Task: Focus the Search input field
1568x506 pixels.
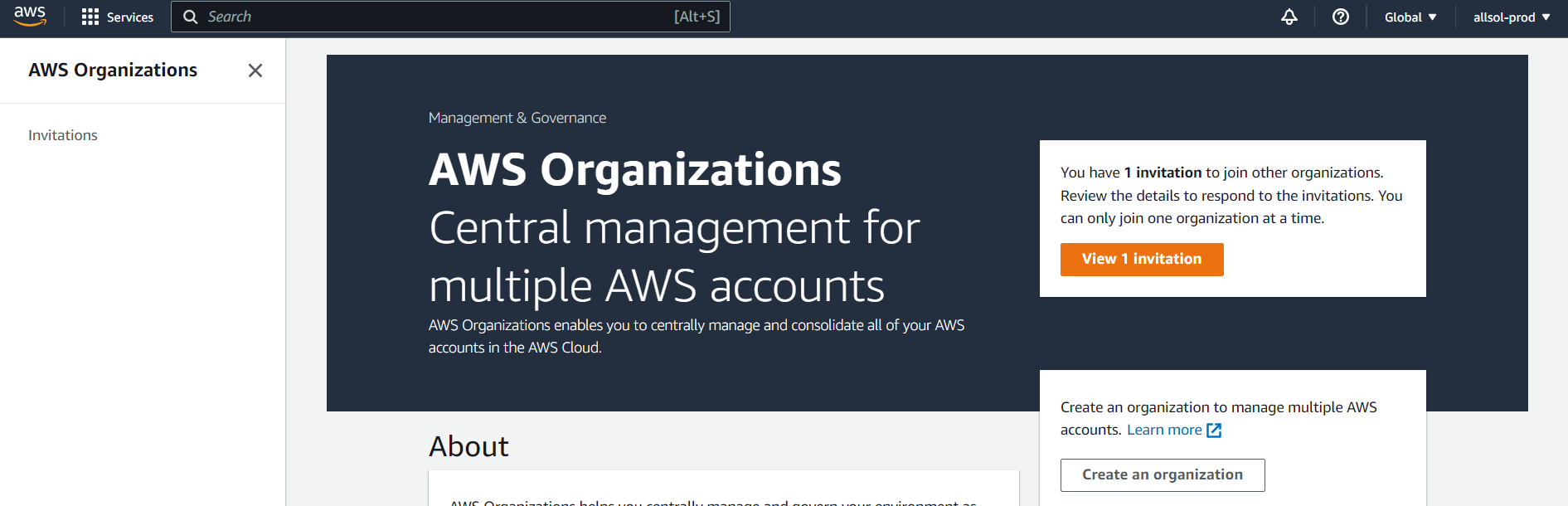Action: (x=450, y=17)
